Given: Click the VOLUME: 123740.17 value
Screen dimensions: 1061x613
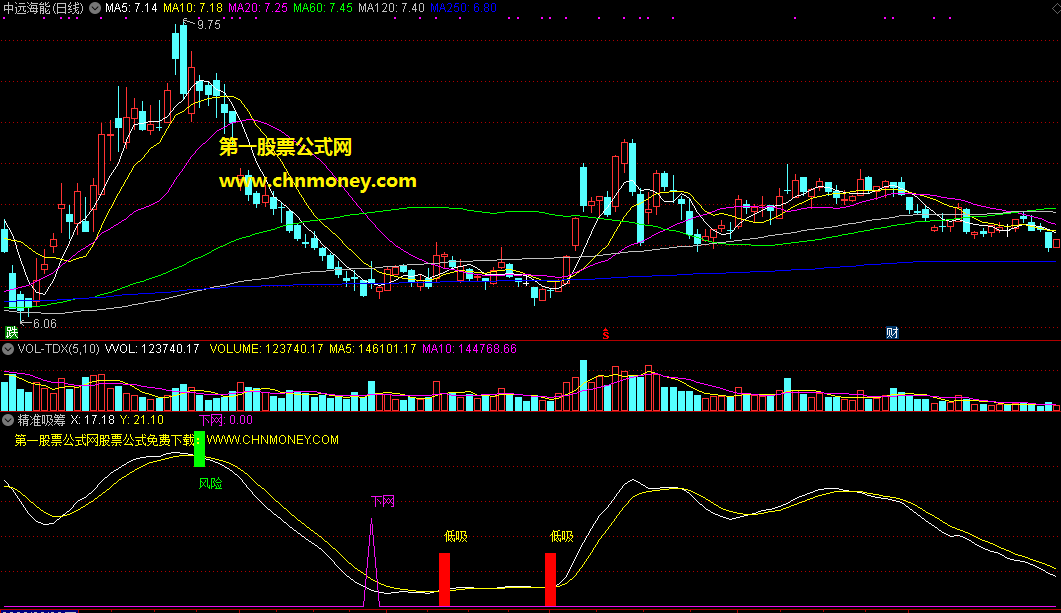Looking at the screenshot, I should point(267,349).
